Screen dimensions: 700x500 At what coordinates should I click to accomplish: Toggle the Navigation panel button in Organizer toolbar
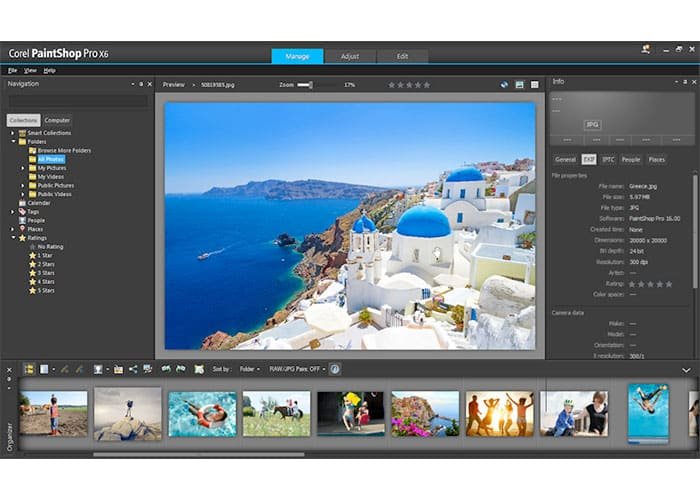tap(28, 369)
